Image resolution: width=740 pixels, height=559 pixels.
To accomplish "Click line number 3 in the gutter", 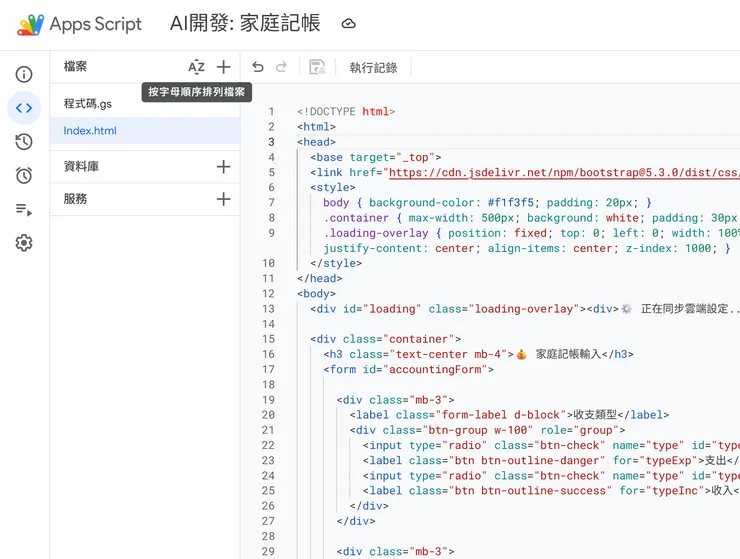I will [x=271, y=142].
